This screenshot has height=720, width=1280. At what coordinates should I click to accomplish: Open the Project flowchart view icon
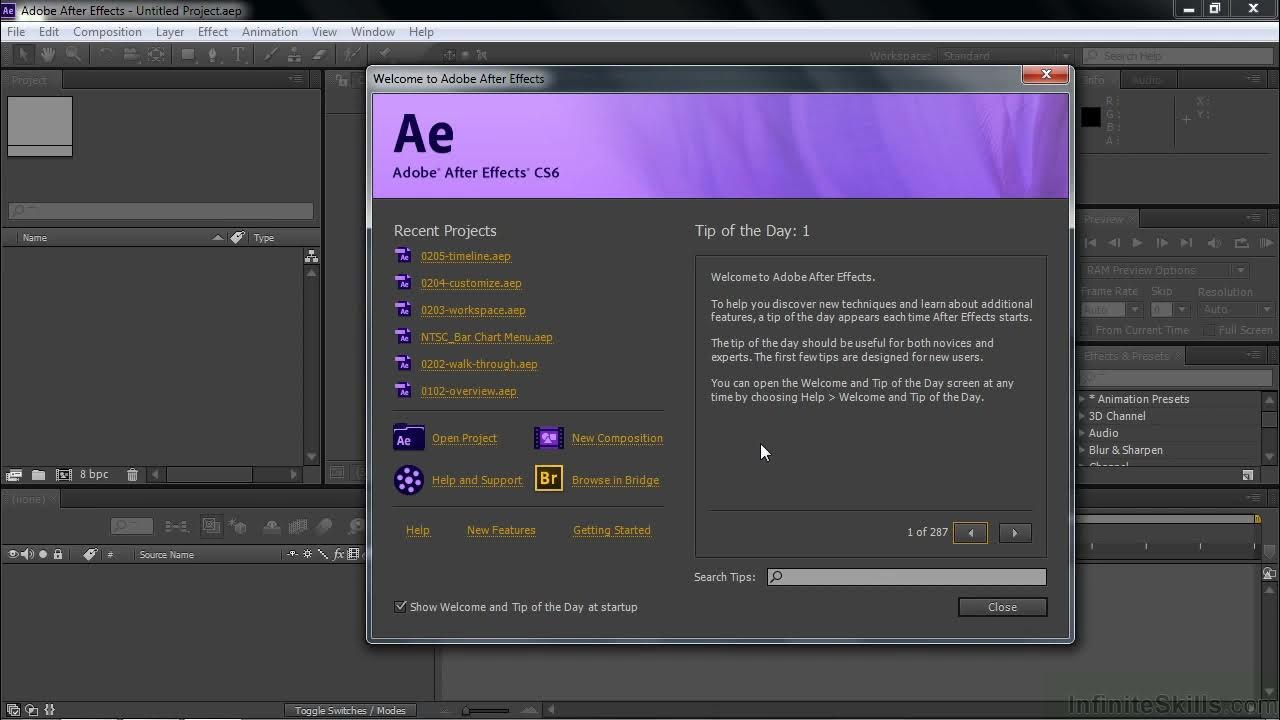(311, 257)
